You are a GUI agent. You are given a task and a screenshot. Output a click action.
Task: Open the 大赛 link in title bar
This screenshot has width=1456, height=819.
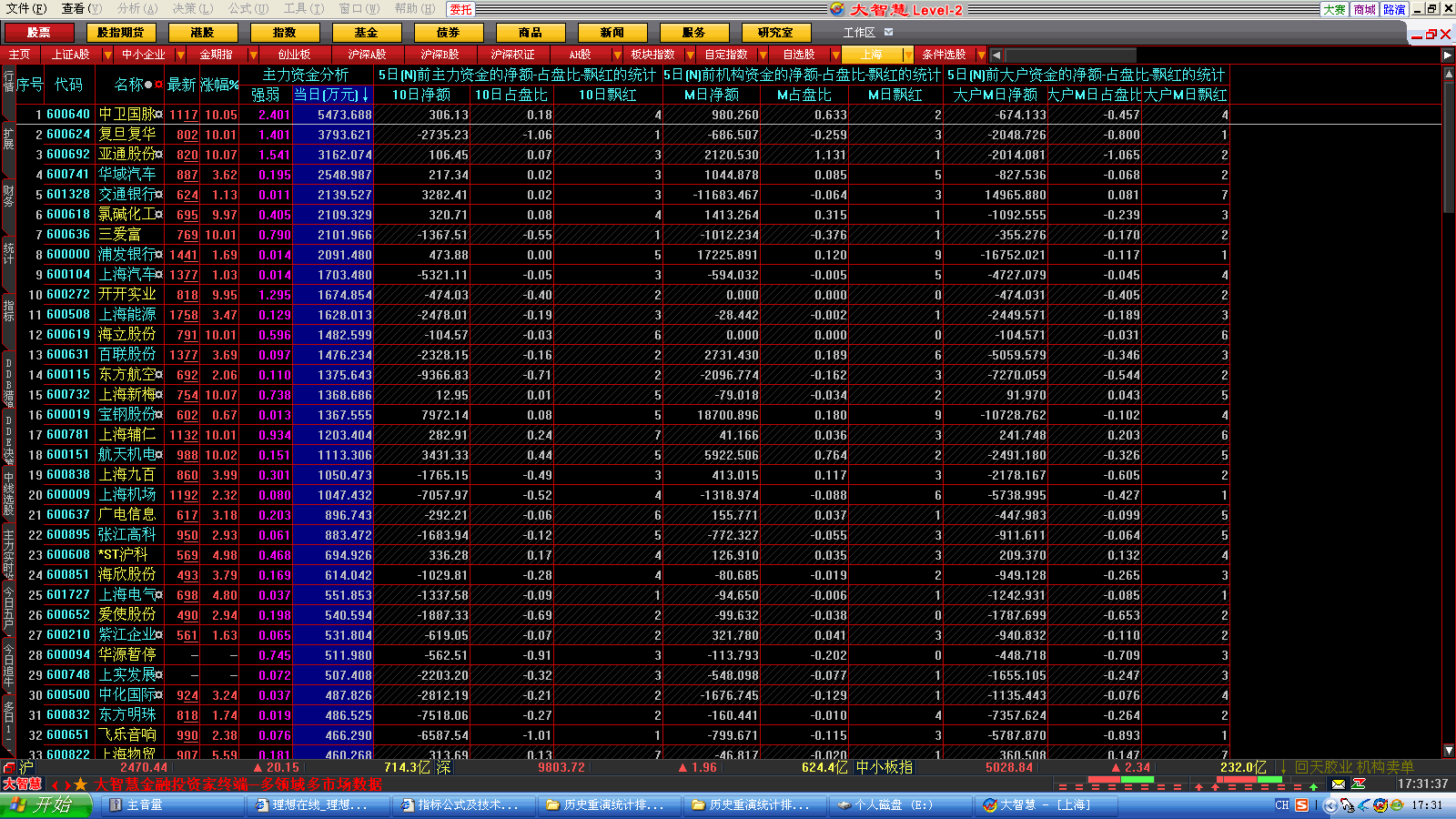tap(1335, 9)
